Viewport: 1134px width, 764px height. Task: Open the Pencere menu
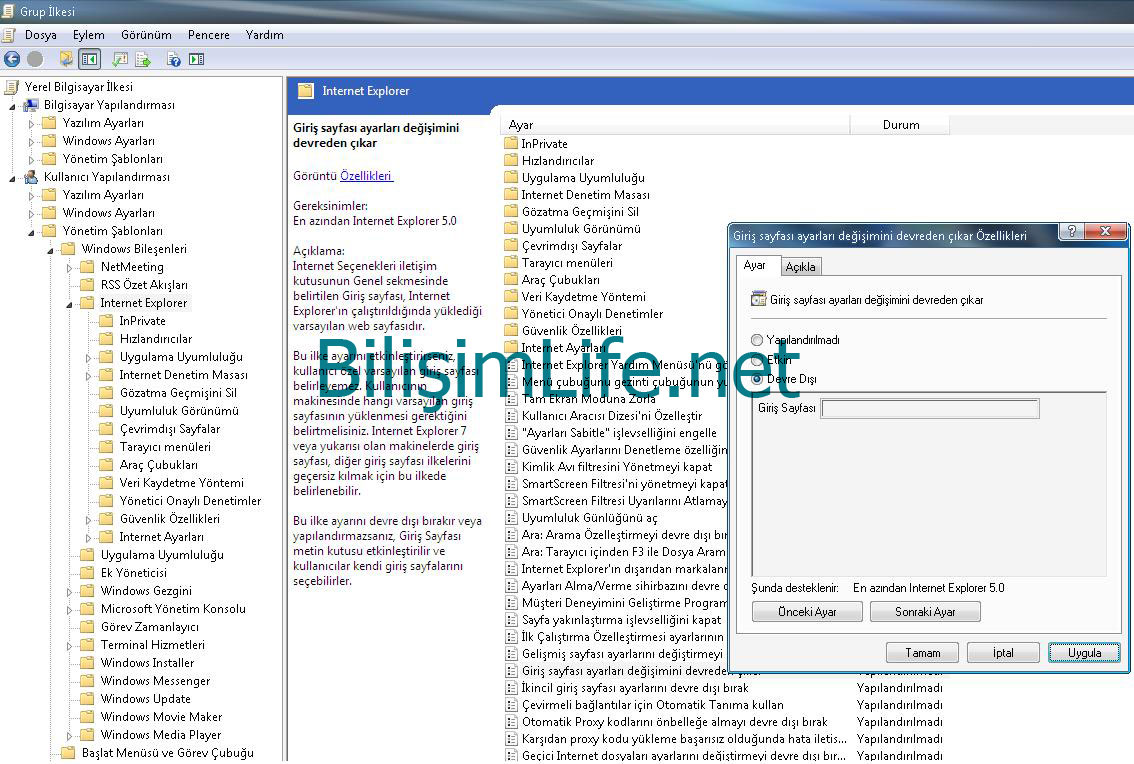[208, 35]
